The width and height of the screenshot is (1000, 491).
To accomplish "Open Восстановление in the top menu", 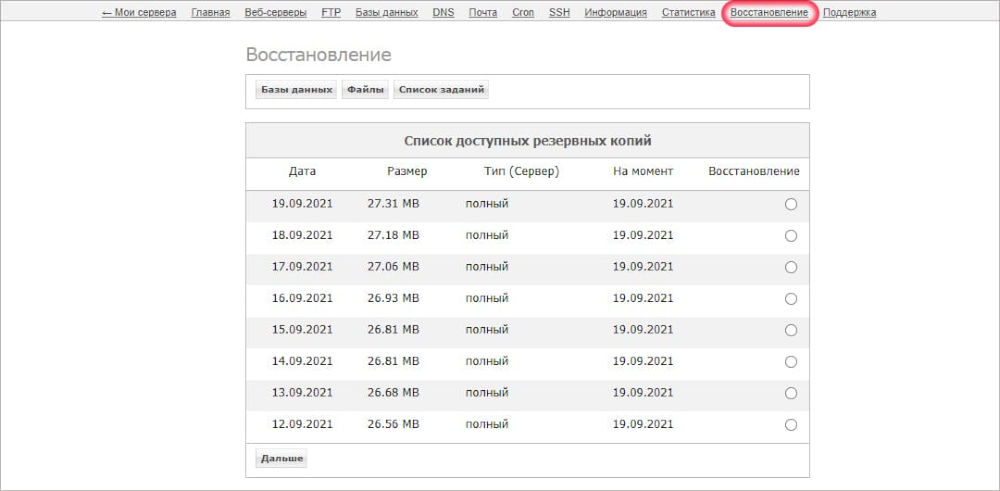I will (x=769, y=12).
